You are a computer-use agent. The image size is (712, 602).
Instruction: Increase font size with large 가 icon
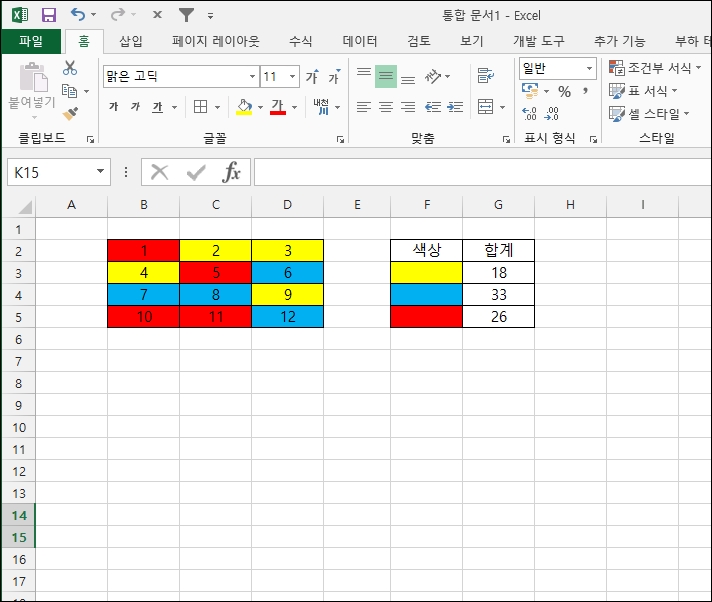click(x=312, y=76)
